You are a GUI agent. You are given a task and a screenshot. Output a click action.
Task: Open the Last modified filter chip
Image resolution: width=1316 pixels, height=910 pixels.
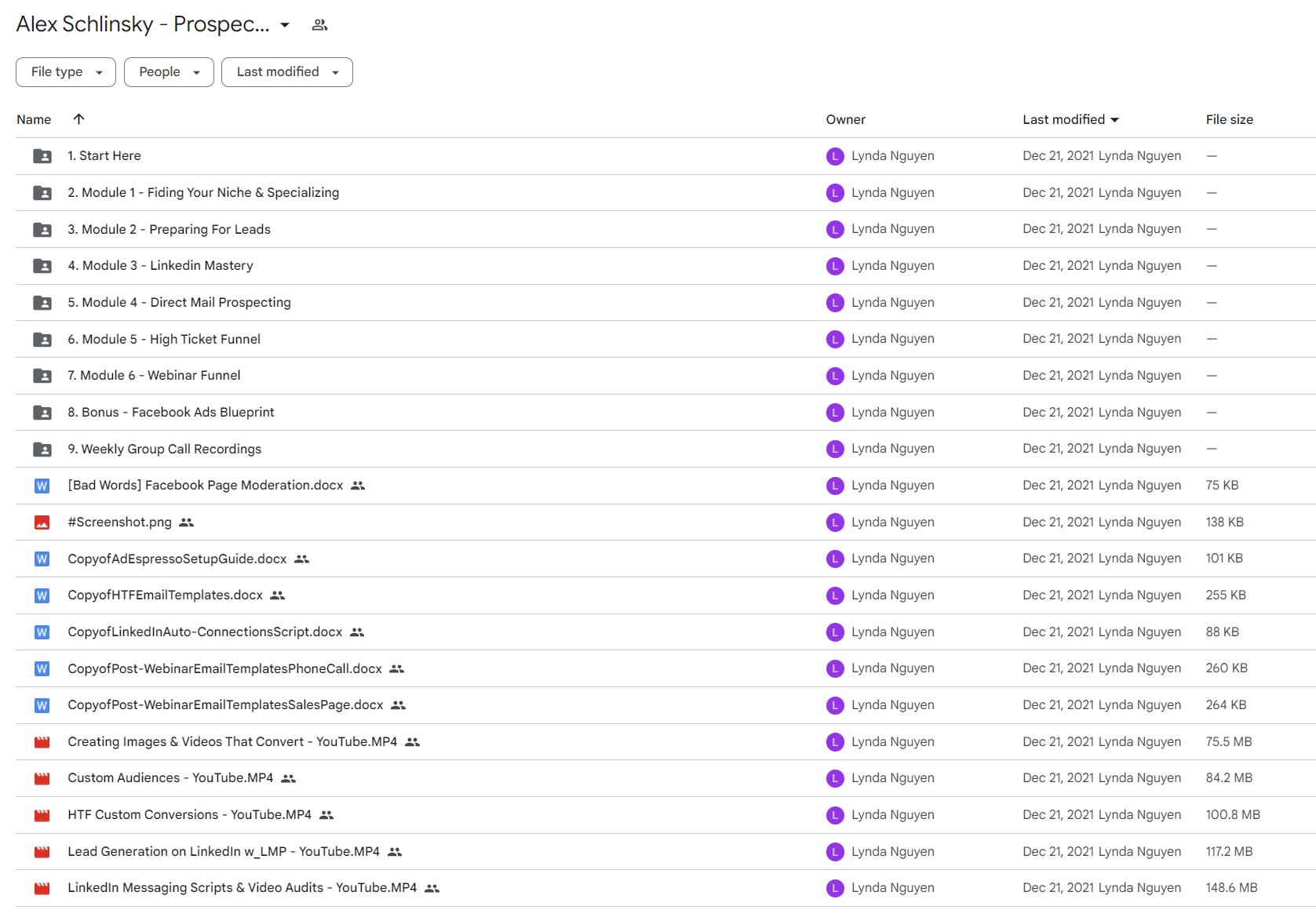[287, 72]
